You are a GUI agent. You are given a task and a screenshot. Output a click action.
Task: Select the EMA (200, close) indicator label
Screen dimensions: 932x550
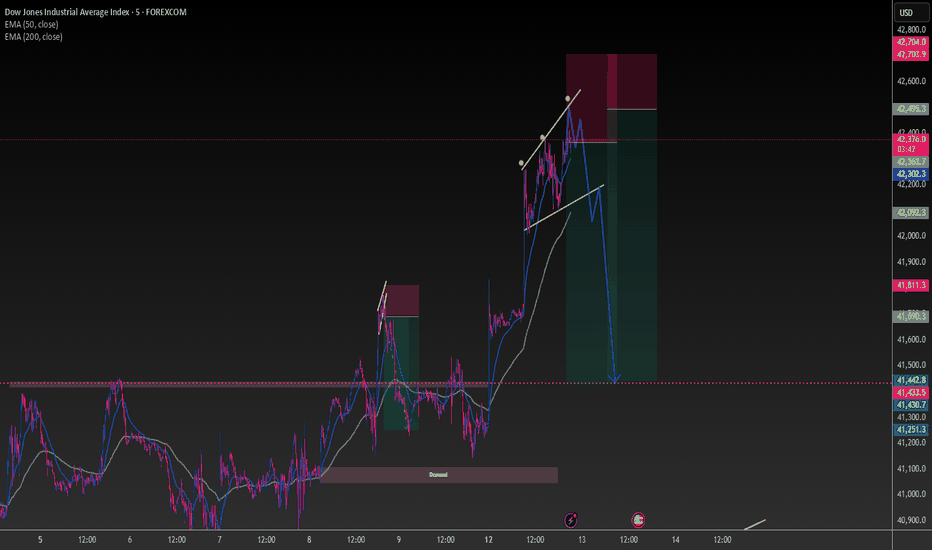(x=33, y=37)
